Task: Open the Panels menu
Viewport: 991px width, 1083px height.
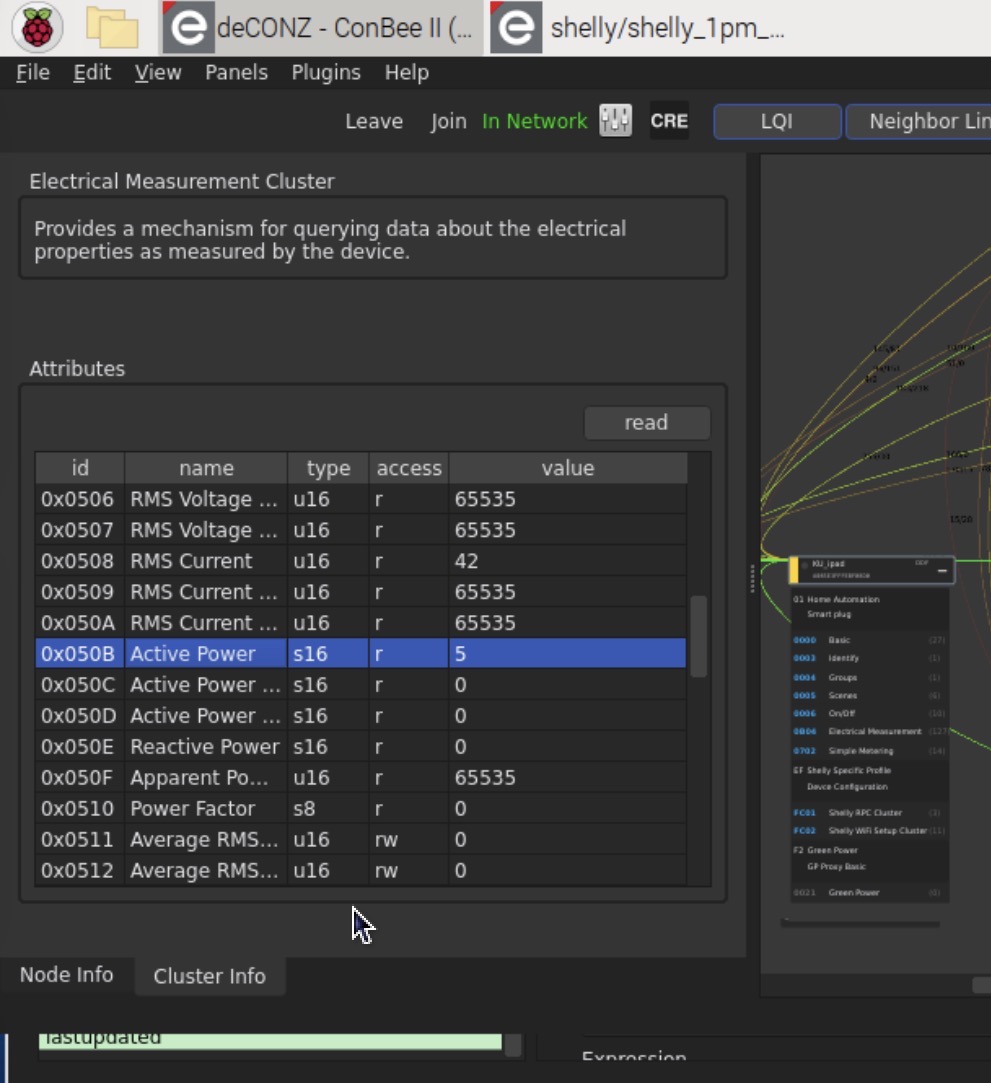Action: 236,72
